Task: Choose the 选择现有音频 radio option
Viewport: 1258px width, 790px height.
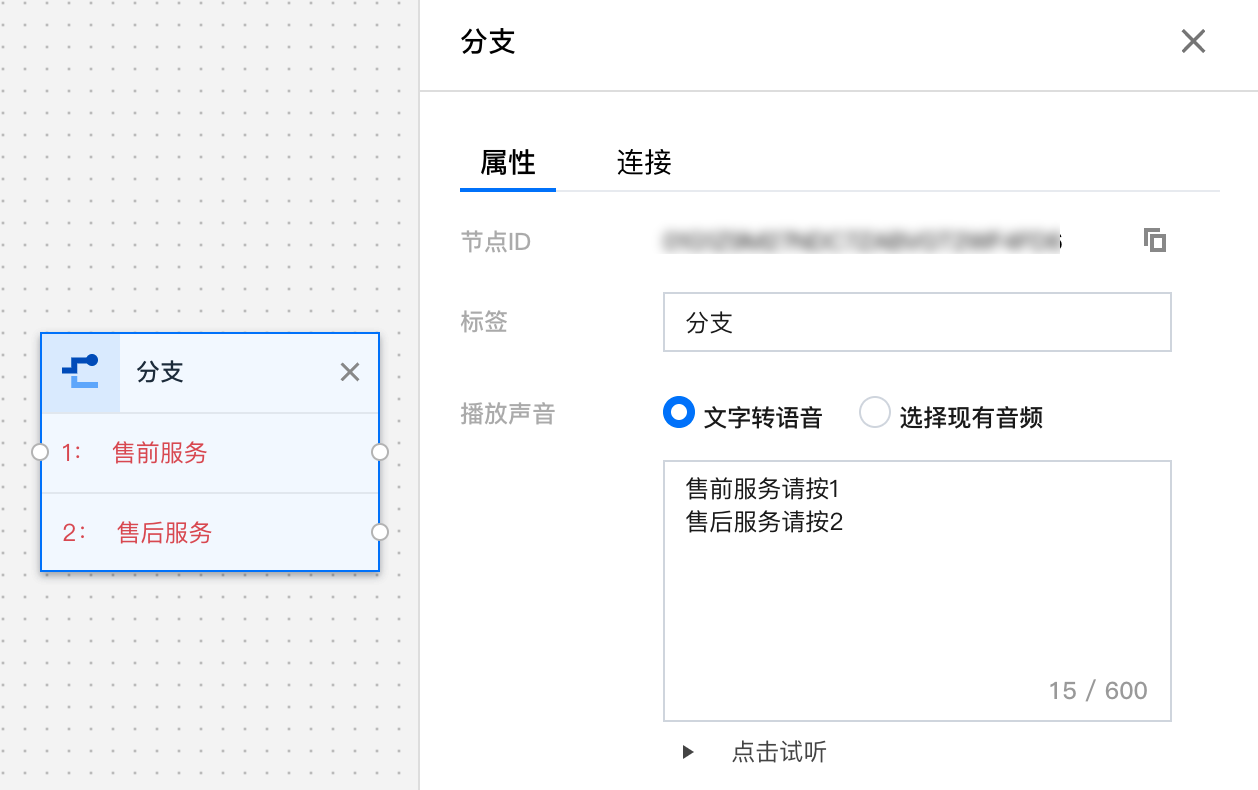Action: [875, 413]
